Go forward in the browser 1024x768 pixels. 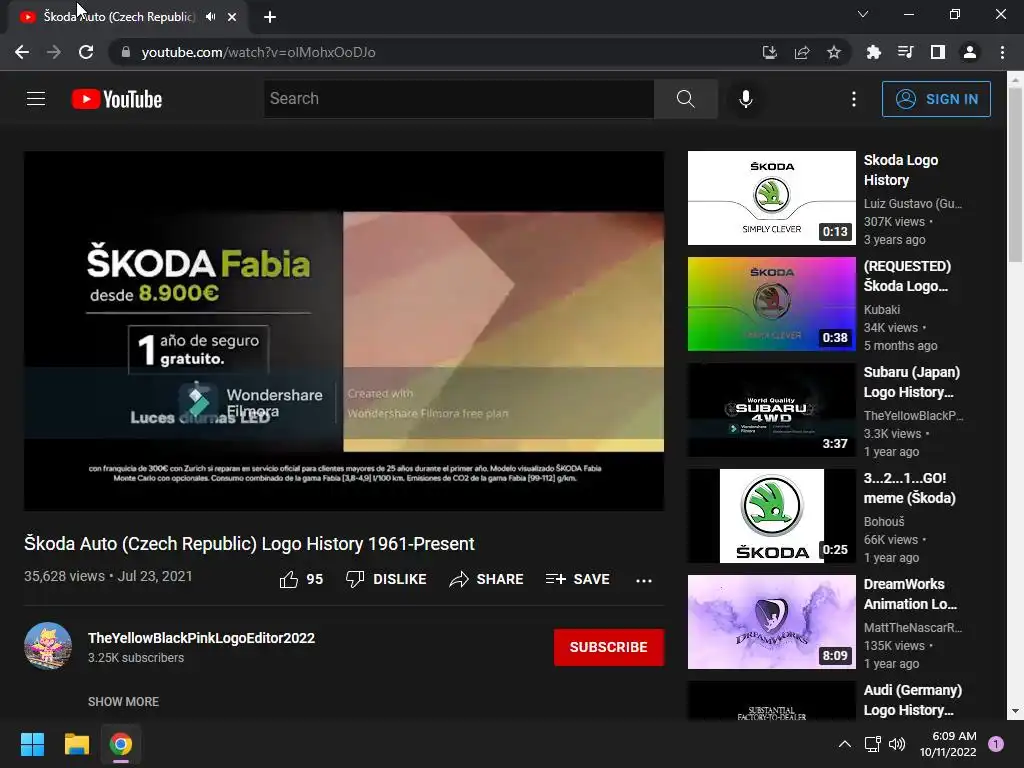tap(54, 52)
